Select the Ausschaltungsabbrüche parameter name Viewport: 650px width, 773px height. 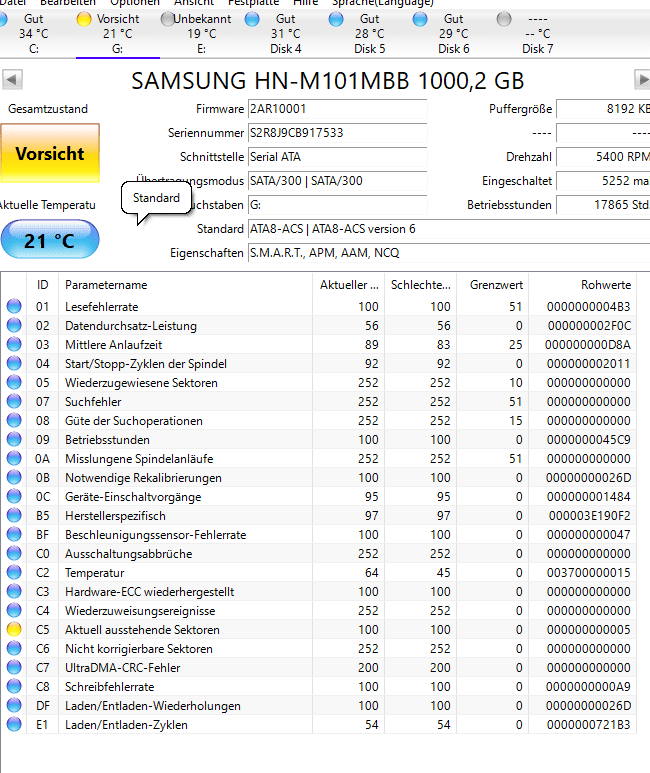(129, 554)
